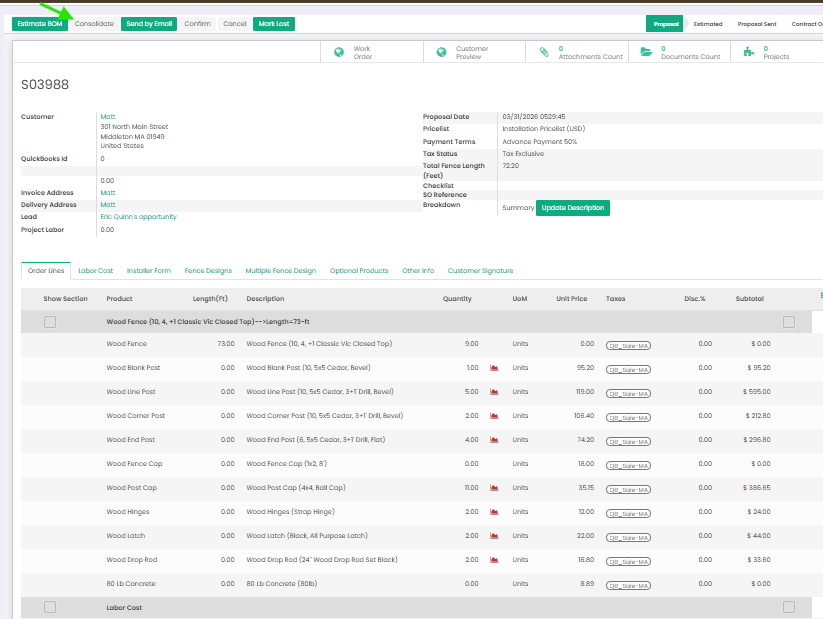823x619 pixels.
Task: Click the Consolidate button
Action: (94, 24)
